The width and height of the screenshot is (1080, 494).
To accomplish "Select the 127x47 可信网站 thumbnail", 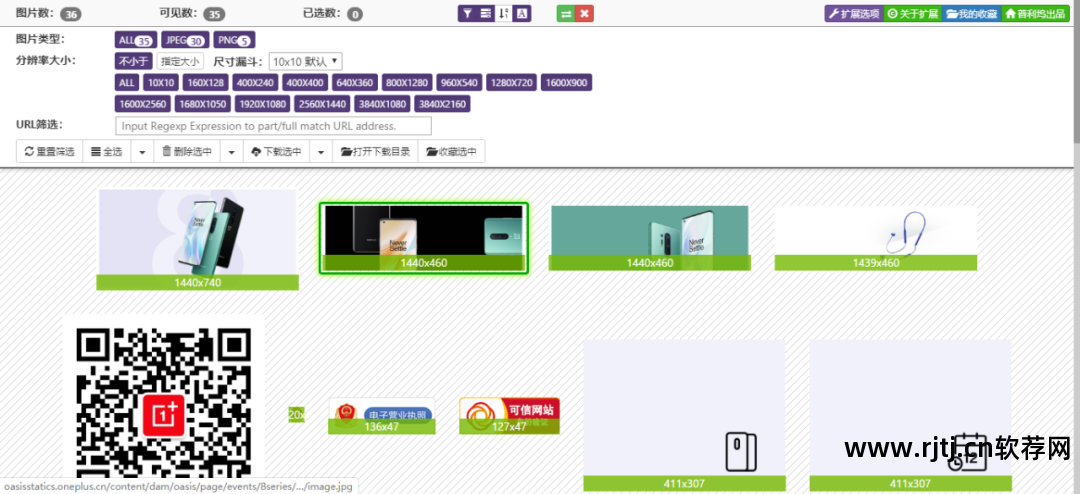I will point(509,415).
